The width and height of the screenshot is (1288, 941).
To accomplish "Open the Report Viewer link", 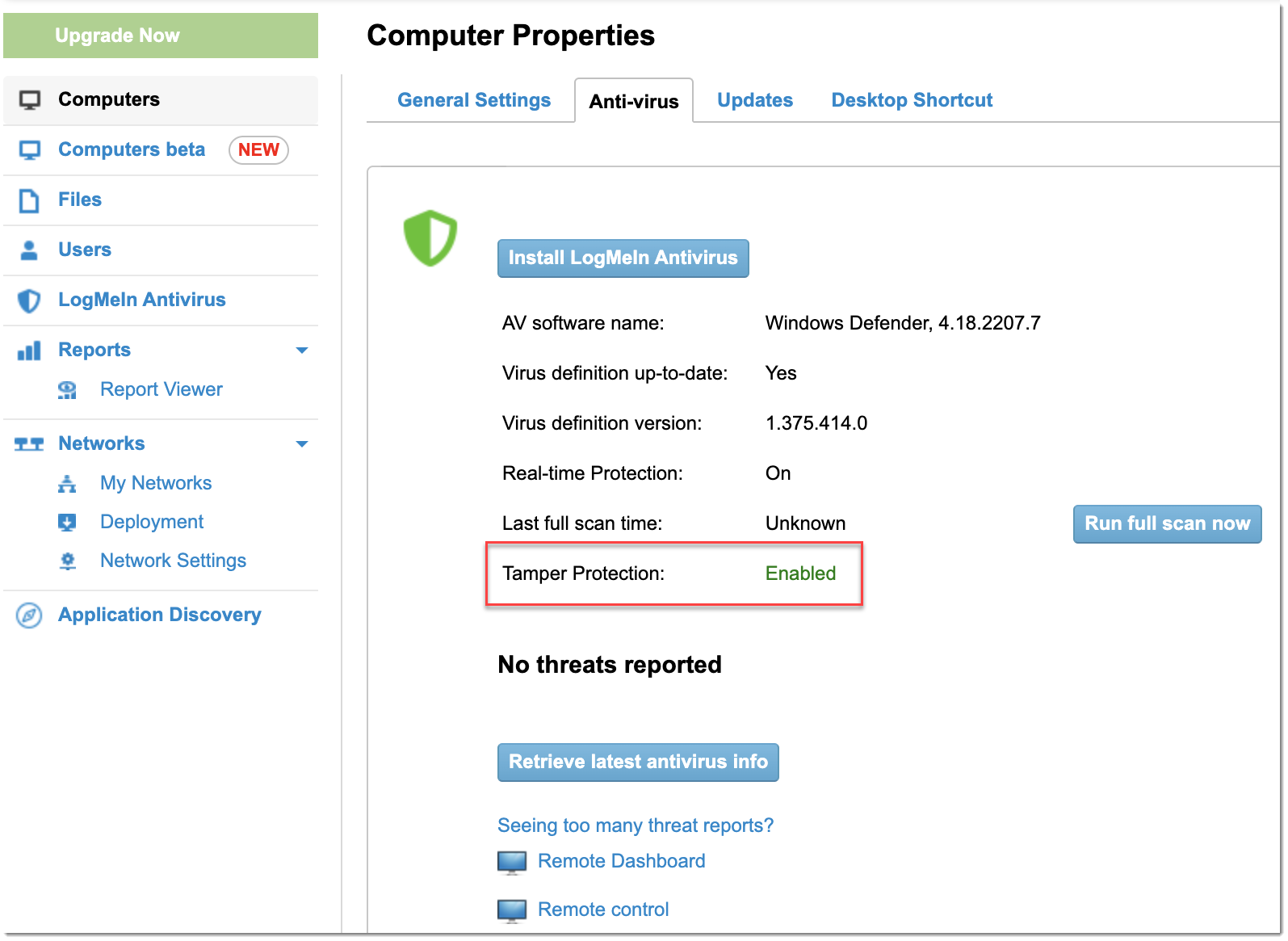I will pyautogui.click(x=162, y=389).
